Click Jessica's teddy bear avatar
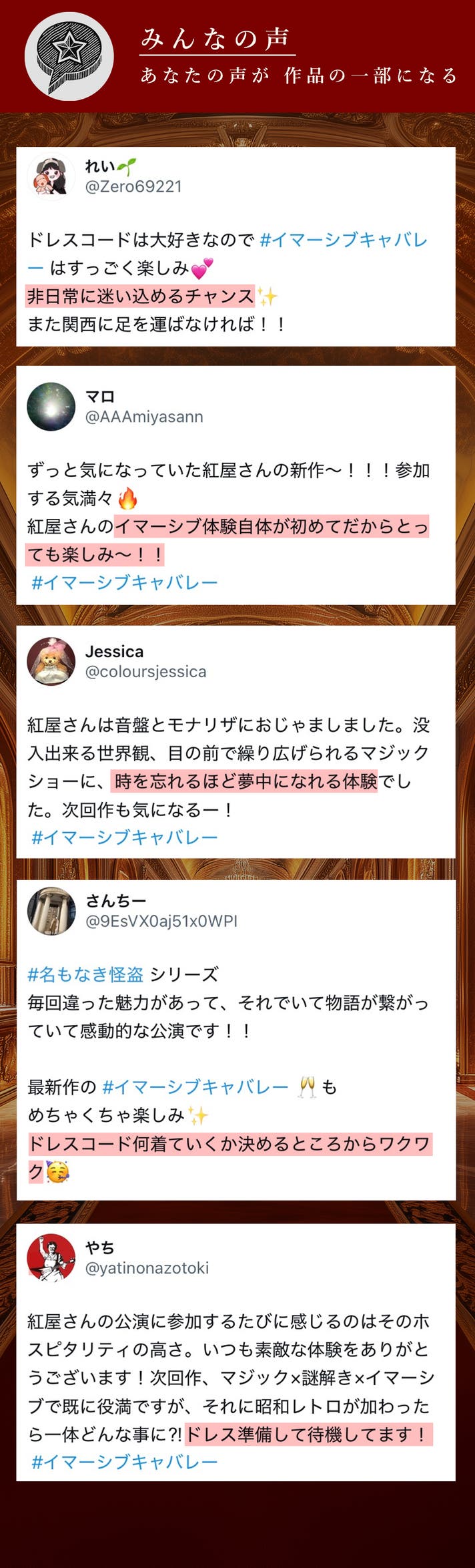This screenshot has width=475, height=1568. pos(51,662)
